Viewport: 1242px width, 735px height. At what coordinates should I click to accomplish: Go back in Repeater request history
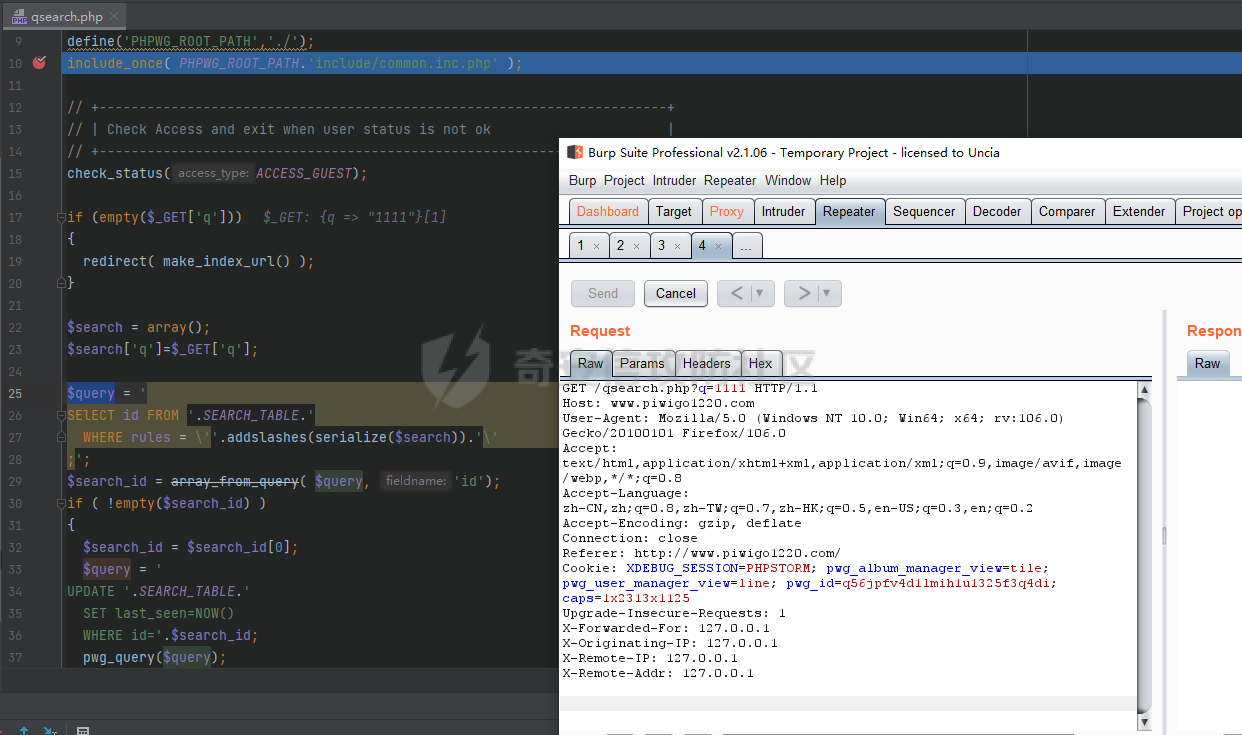click(x=736, y=293)
